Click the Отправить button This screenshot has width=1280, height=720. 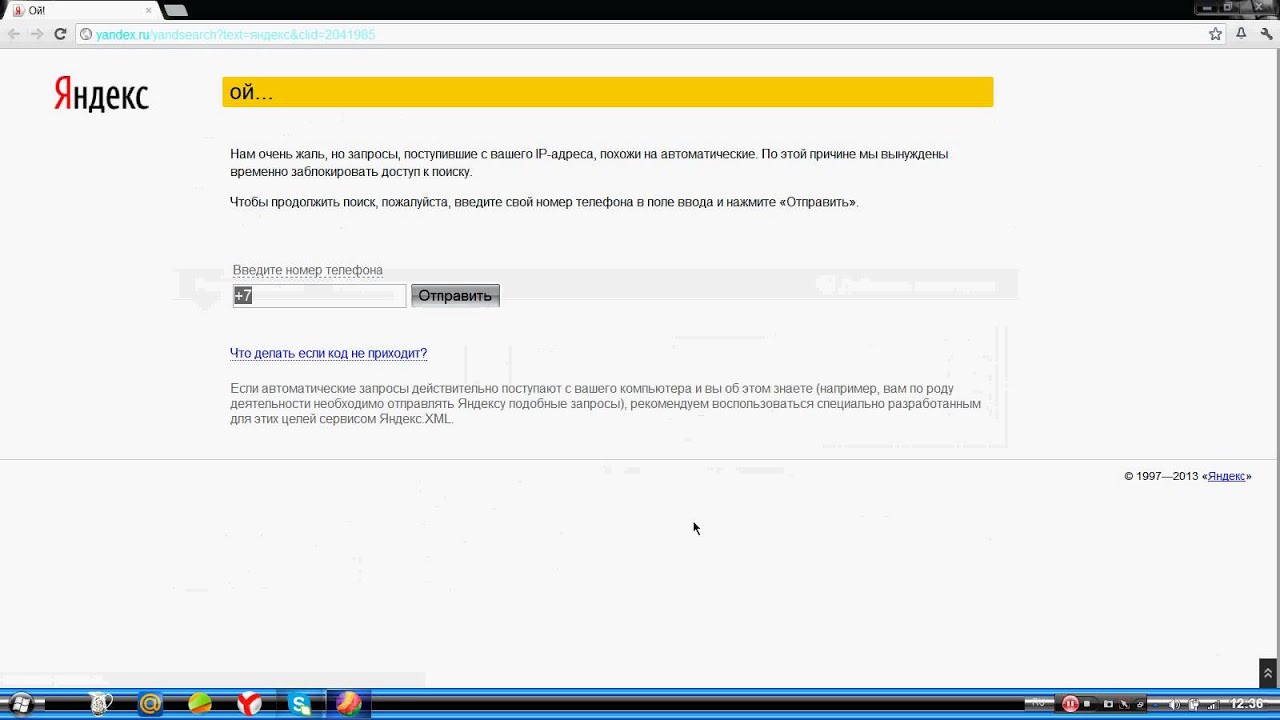[x=455, y=296]
